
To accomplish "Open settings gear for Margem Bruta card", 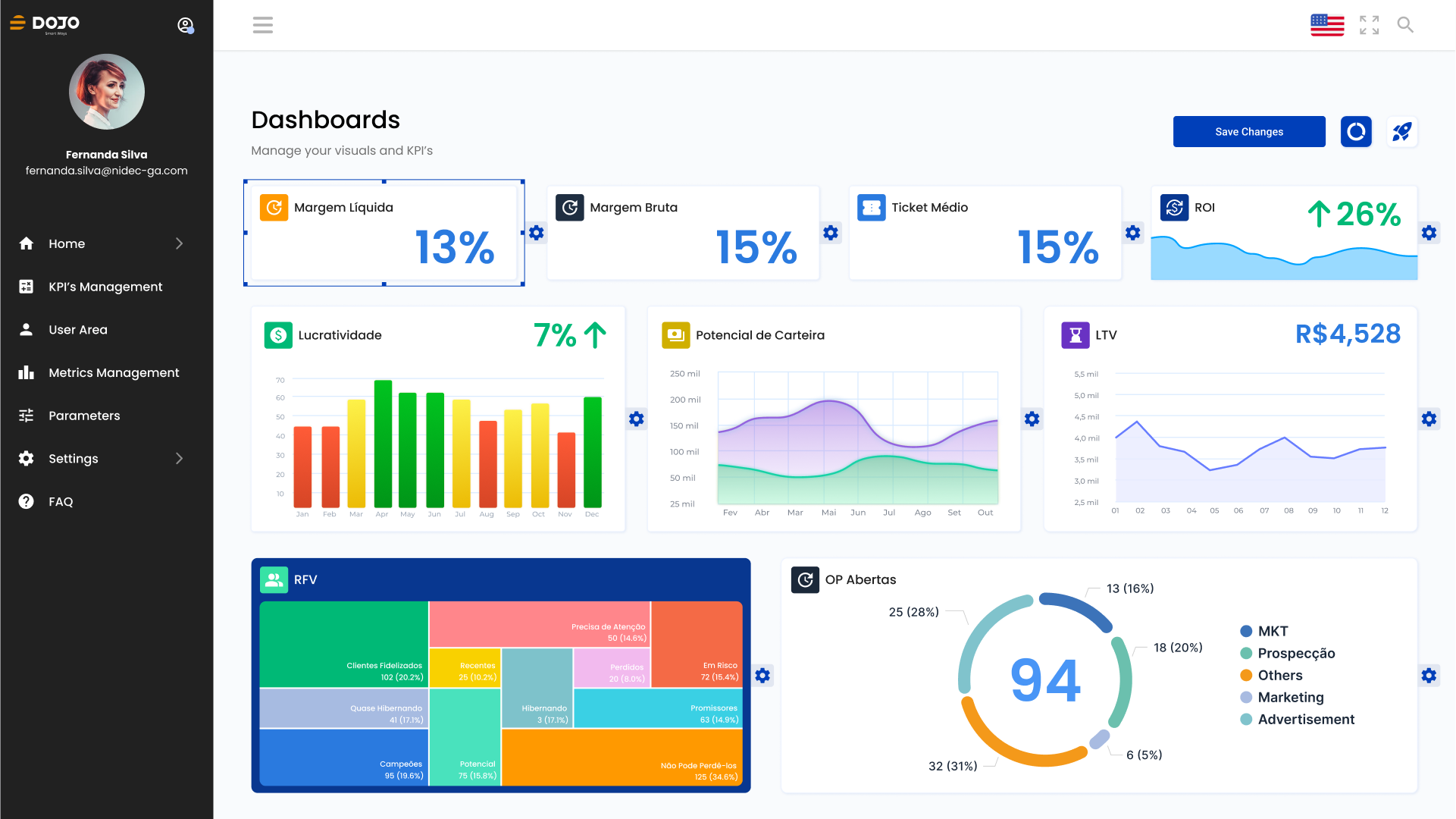I will (x=831, y=233).
